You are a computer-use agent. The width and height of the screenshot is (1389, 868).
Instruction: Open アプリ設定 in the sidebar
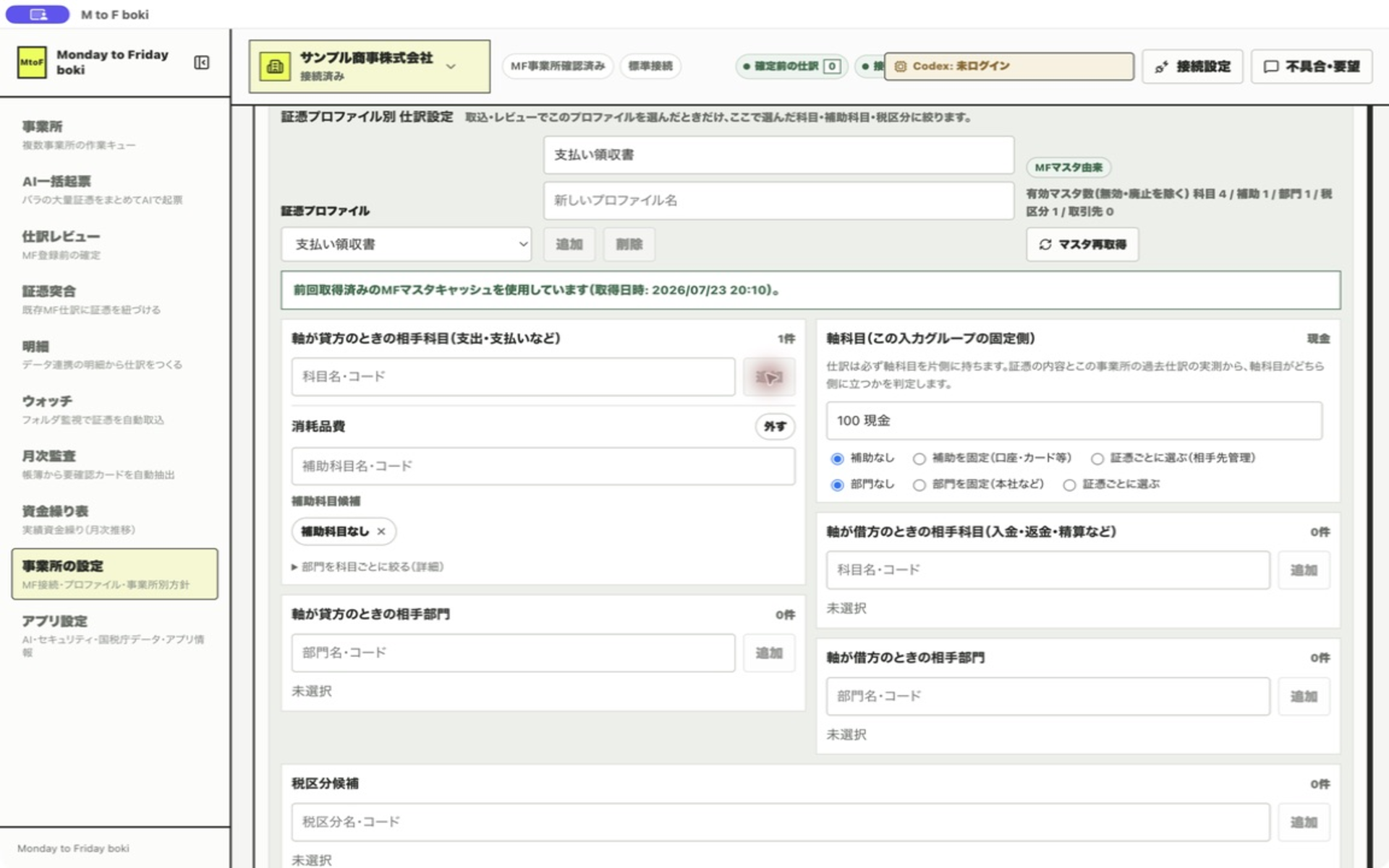click(116, 635)
